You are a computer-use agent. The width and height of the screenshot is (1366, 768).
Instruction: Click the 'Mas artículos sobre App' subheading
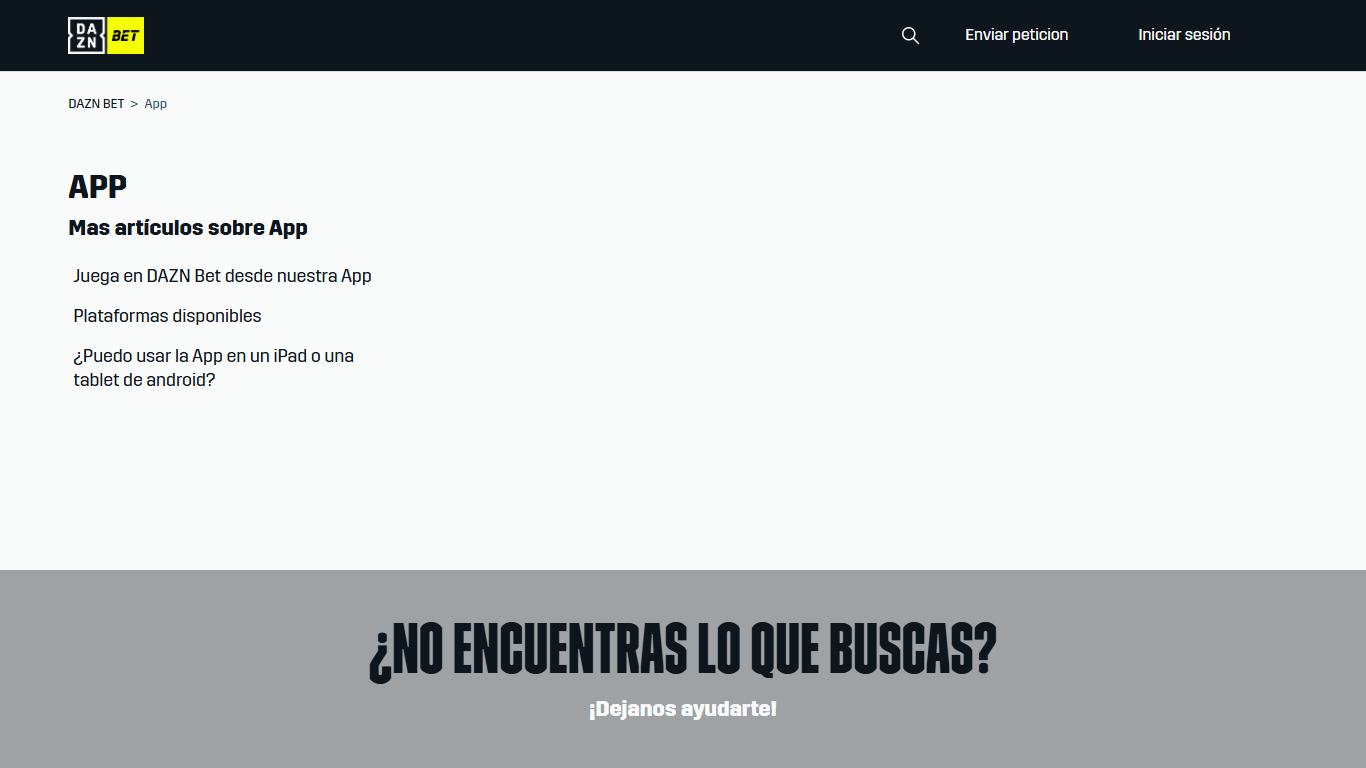pos(188,228)
